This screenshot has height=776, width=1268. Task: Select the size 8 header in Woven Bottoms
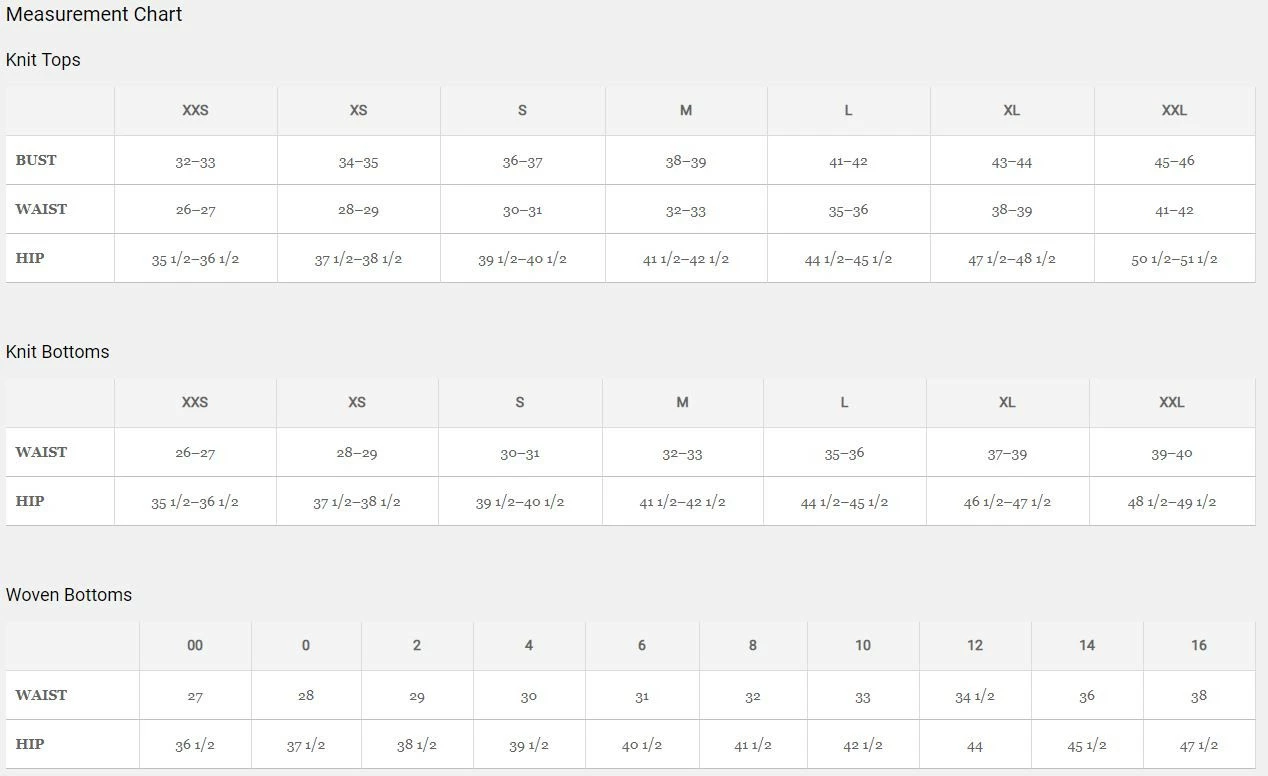tap(753, 645)
